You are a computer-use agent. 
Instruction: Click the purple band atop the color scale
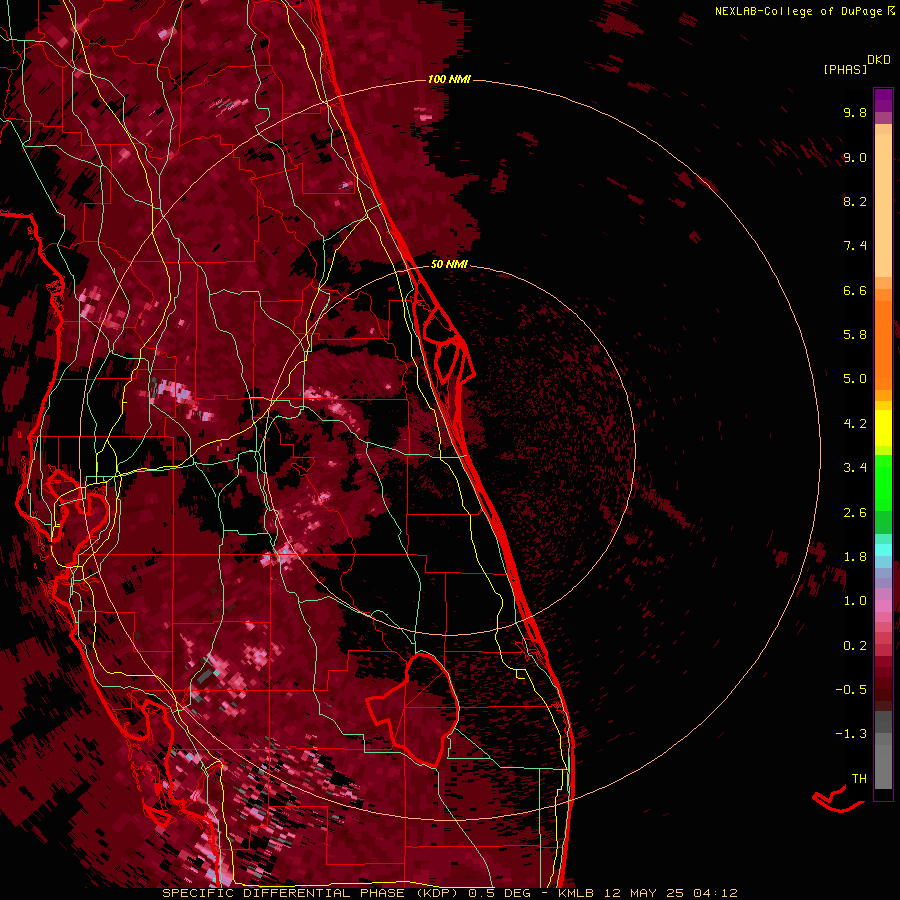[x=883, y=100]
